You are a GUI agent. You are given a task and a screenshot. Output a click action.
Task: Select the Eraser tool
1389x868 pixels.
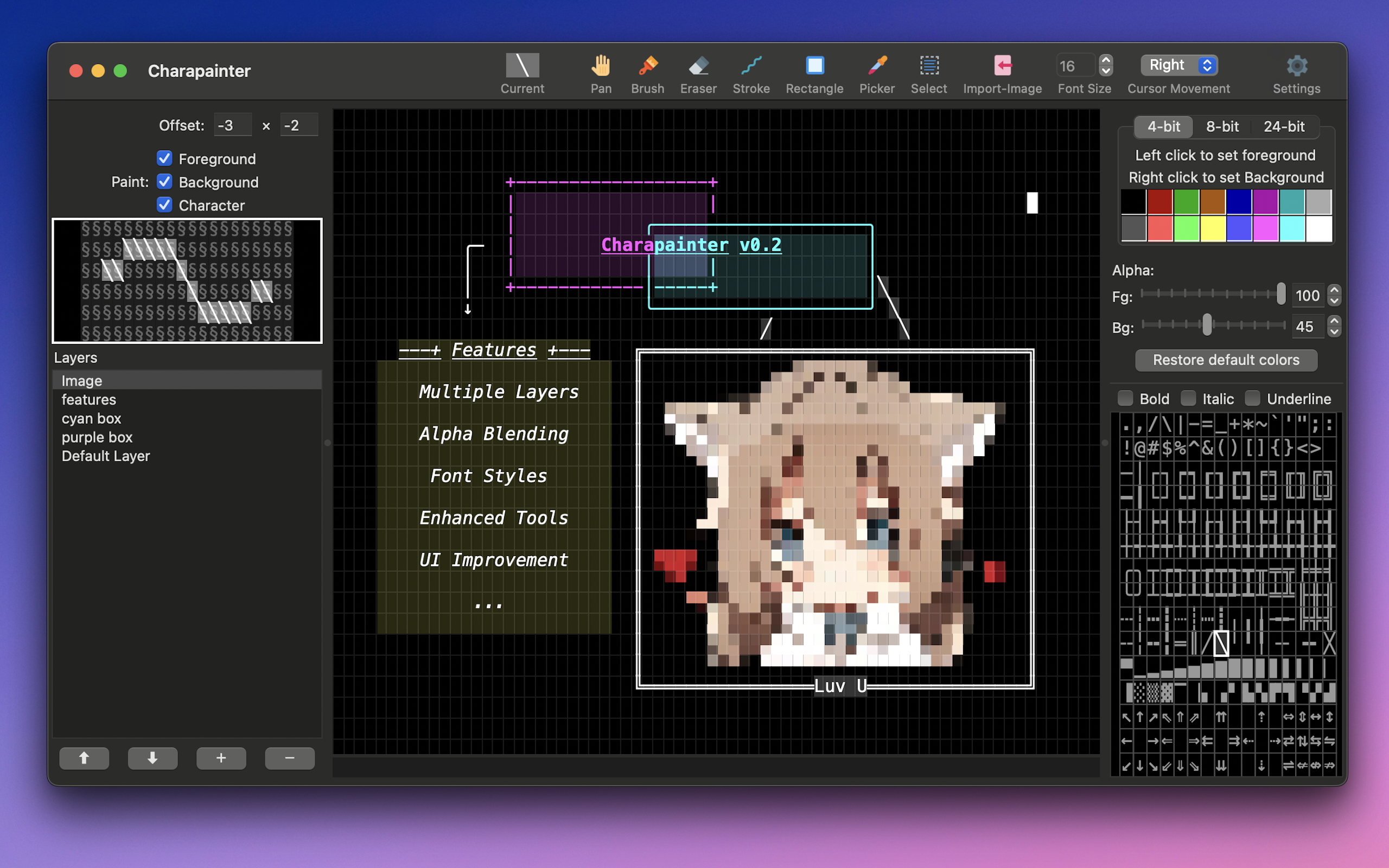click(x=698, y=66)
